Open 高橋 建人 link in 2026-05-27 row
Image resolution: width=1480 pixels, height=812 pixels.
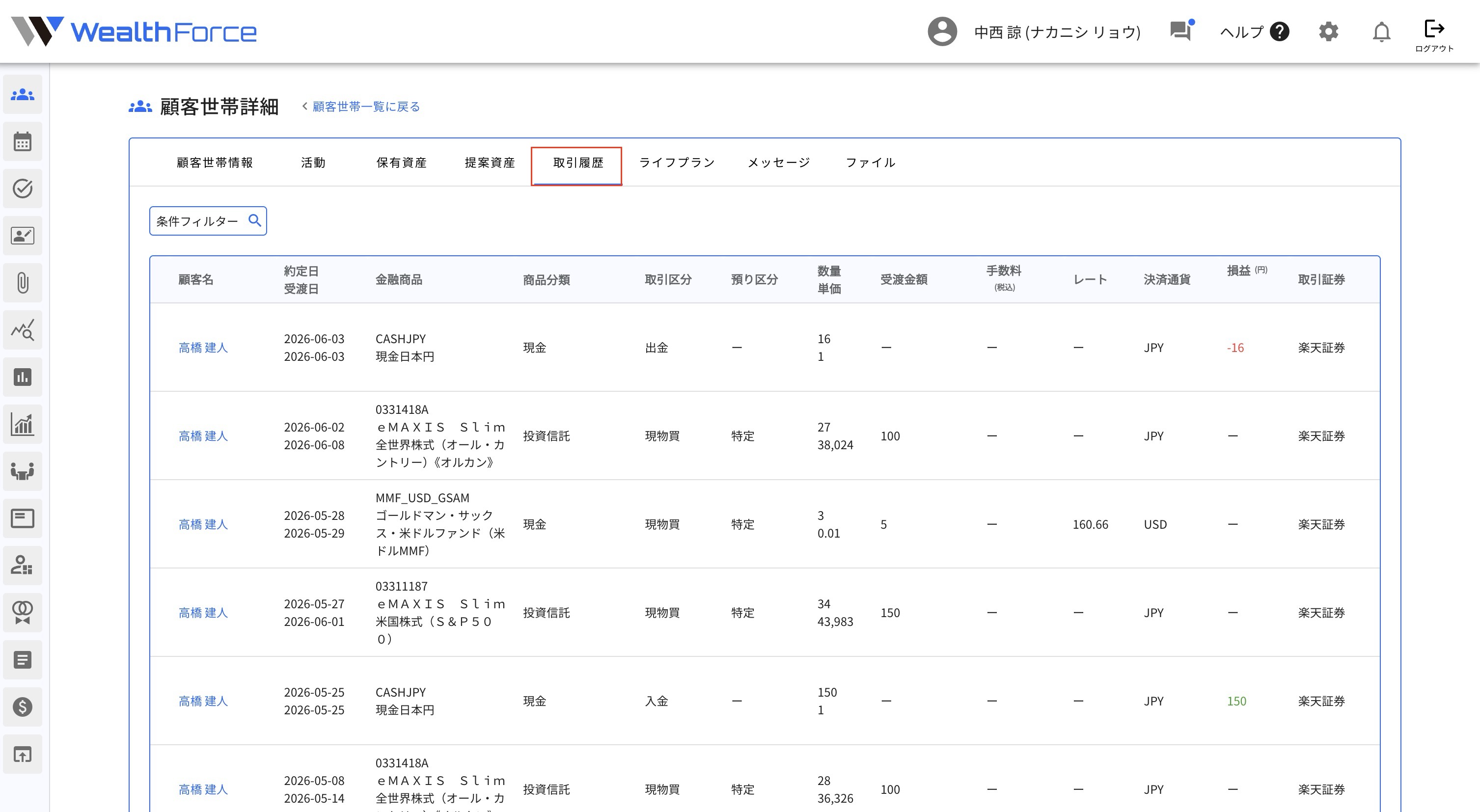(203, 613)
